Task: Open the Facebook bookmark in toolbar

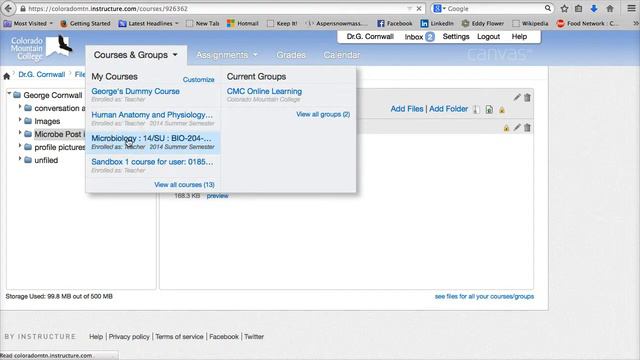Action: (x=395, y=23)
